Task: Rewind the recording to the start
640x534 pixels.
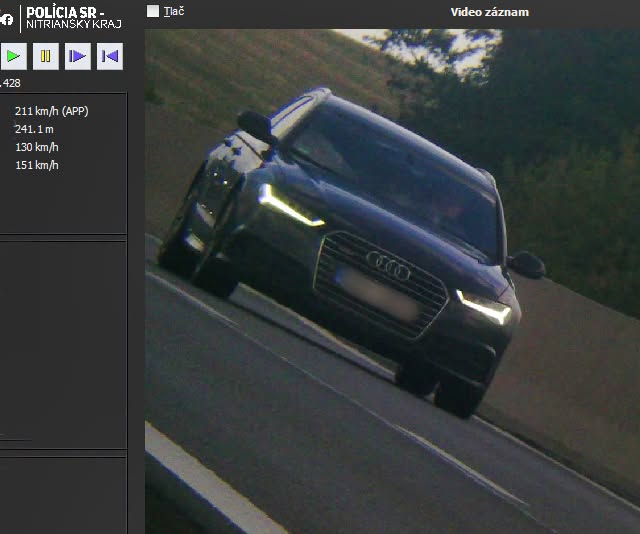Action: 109,56
